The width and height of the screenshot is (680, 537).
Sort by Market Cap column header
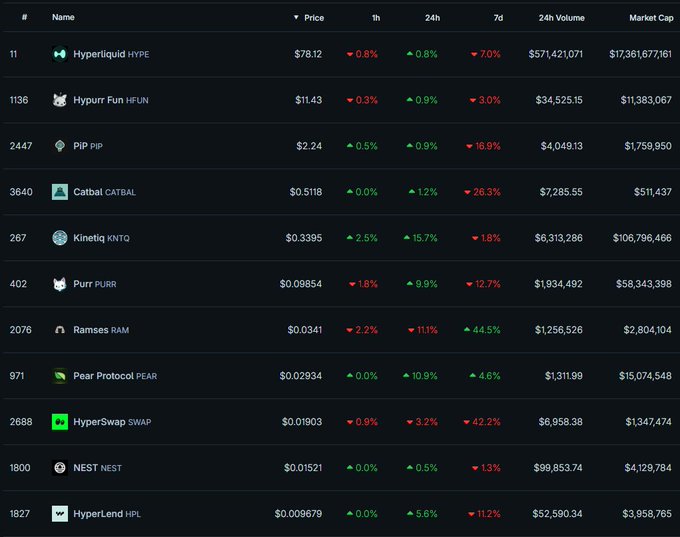[651, 18]
